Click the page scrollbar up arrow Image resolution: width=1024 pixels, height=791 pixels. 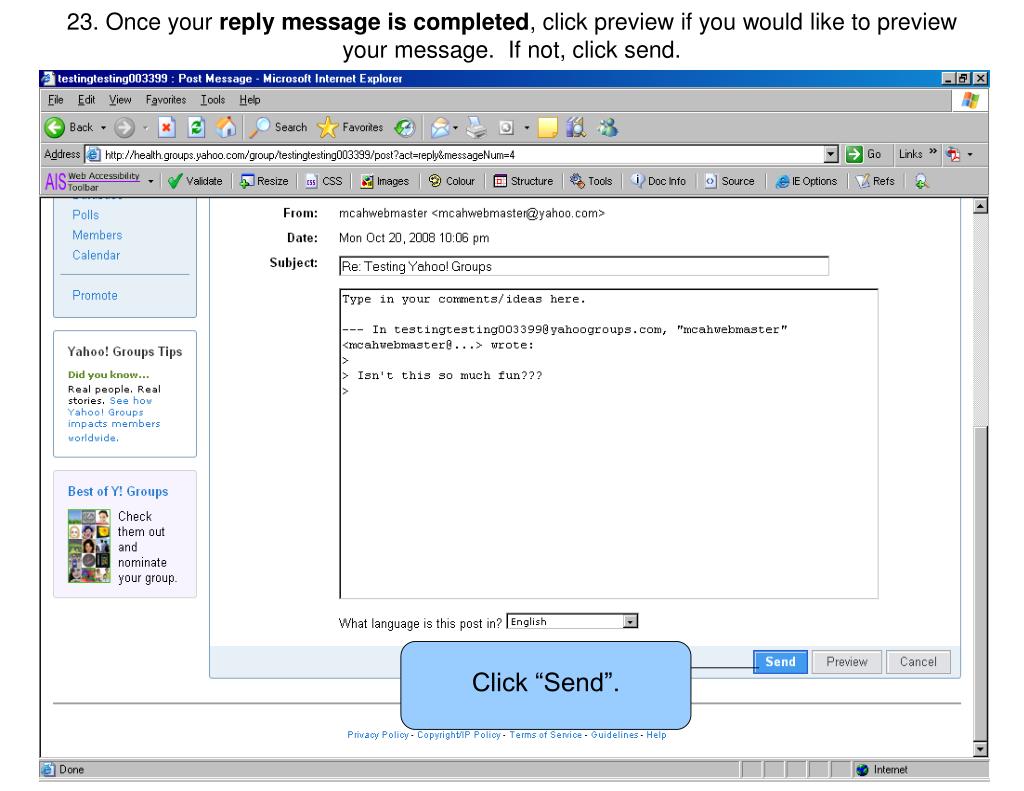tap(980, 206)
